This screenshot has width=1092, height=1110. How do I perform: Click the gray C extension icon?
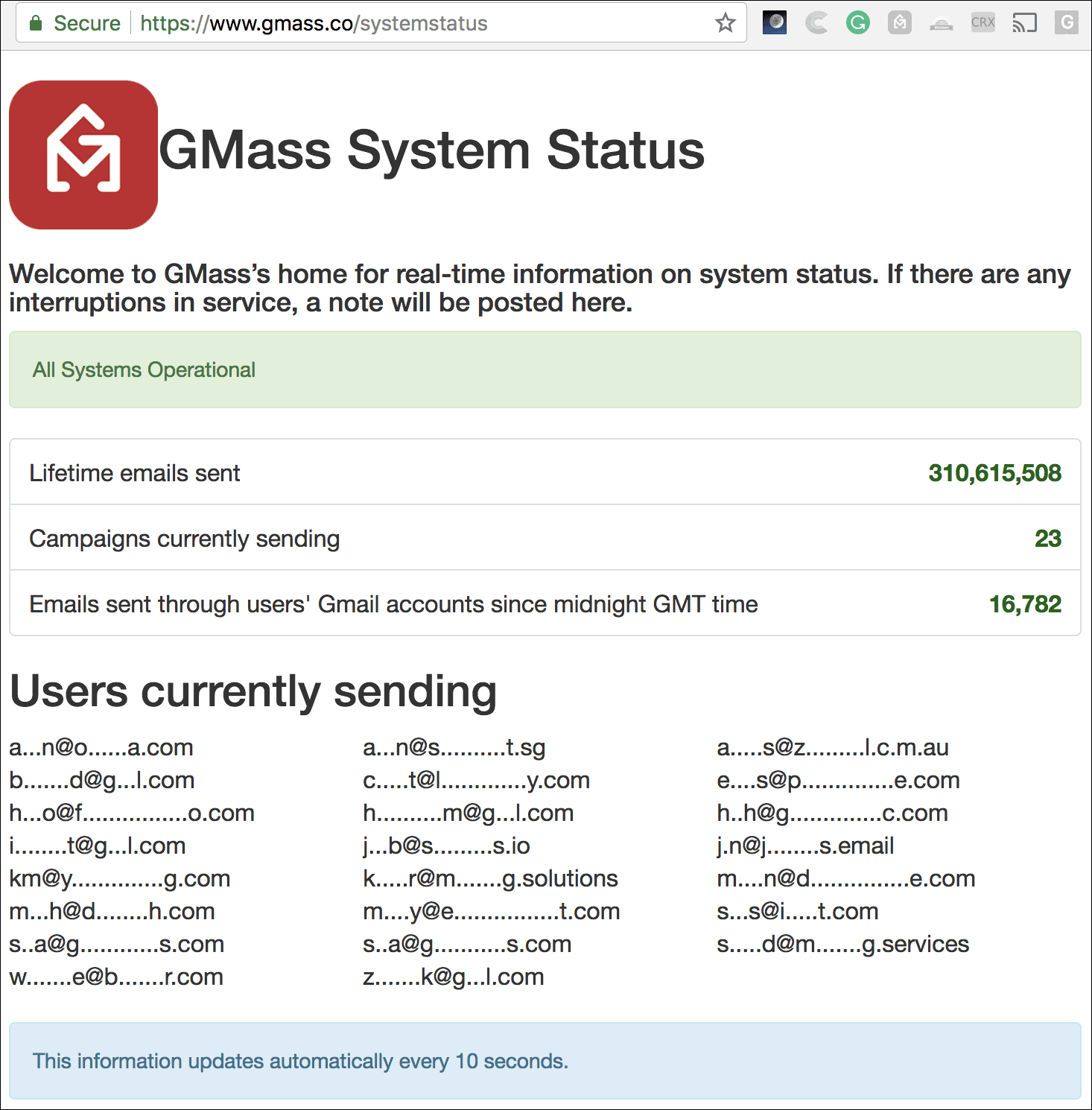(x=816, y=23)
